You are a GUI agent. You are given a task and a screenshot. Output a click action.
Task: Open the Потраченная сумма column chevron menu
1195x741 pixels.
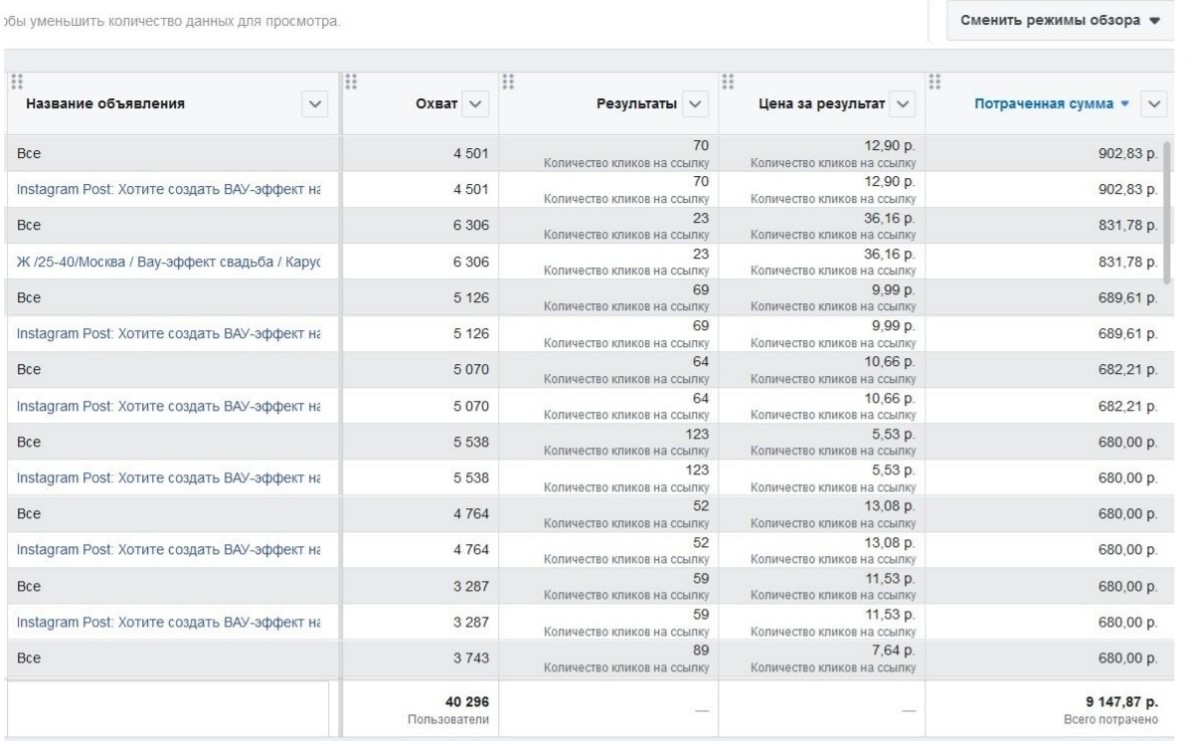point(1154,103)
